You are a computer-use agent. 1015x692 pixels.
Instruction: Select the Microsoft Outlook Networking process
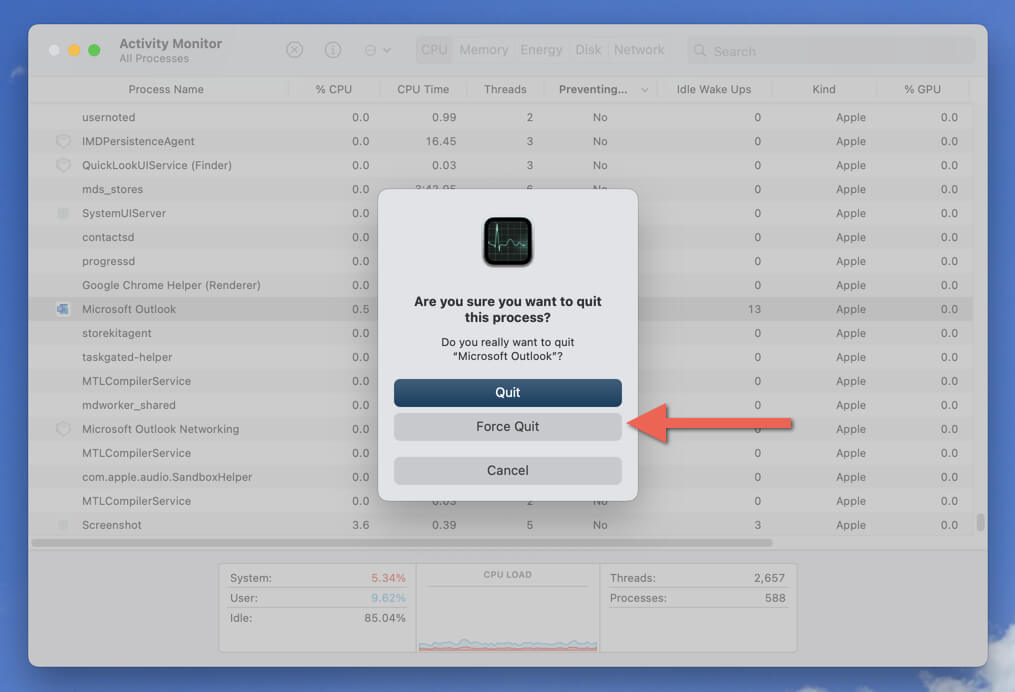click(x=161, y=429)
